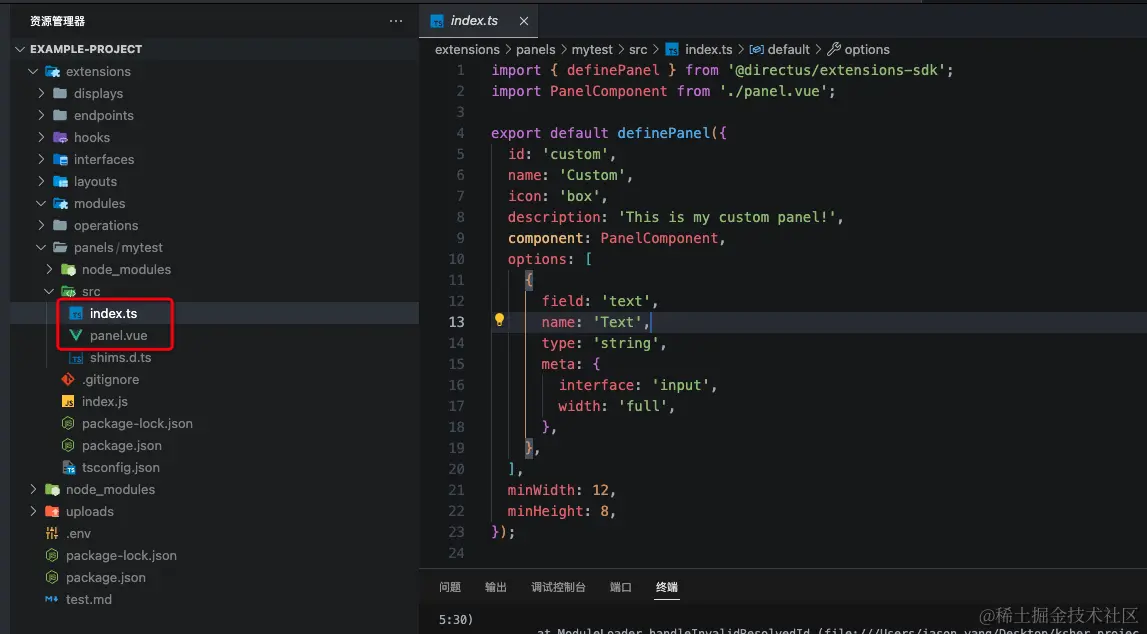Collapse the extensions folder chevron
This screenshot has width=1147, height=634.
(33, 71)
